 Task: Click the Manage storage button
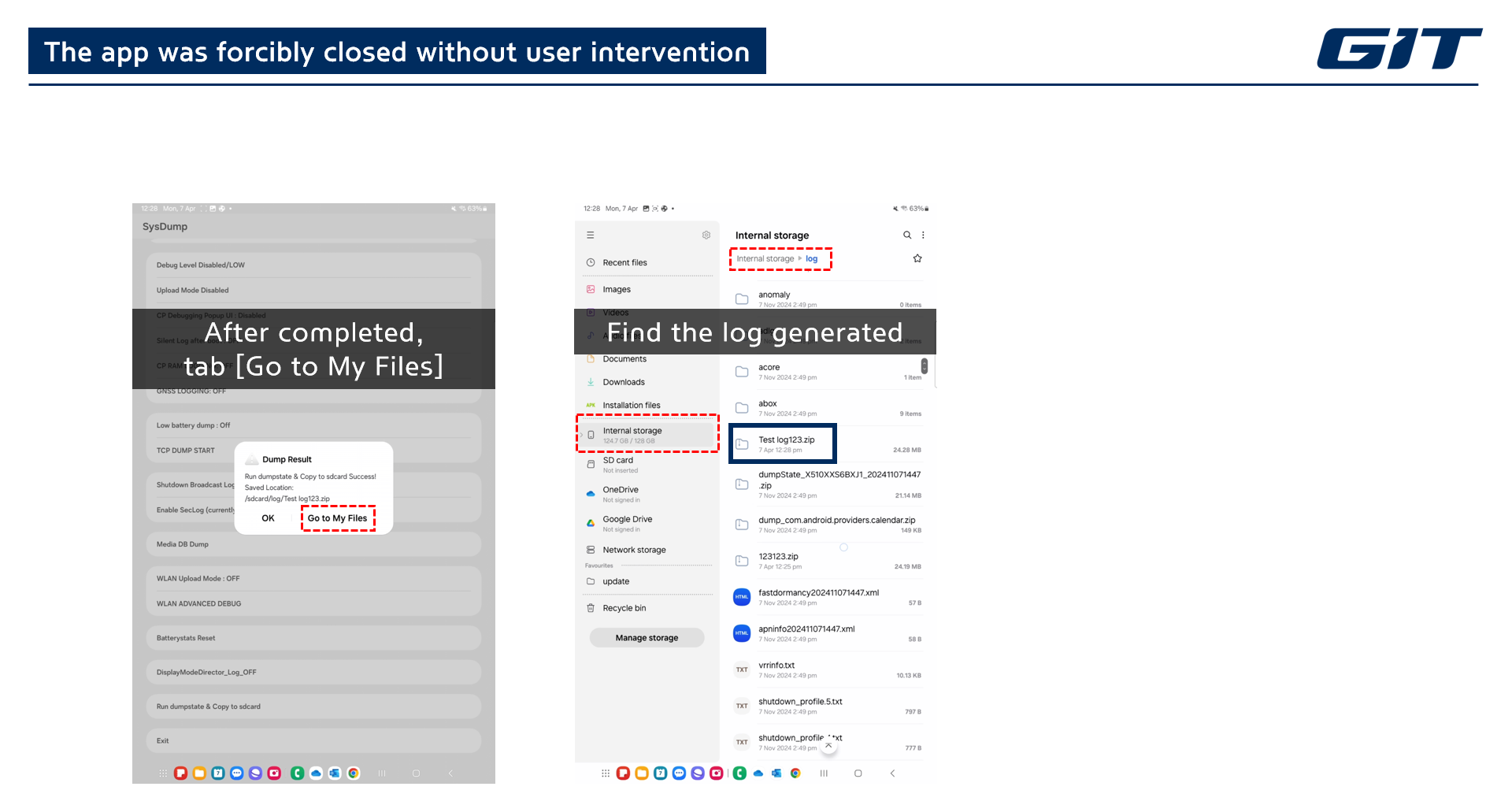coord(647,638)
